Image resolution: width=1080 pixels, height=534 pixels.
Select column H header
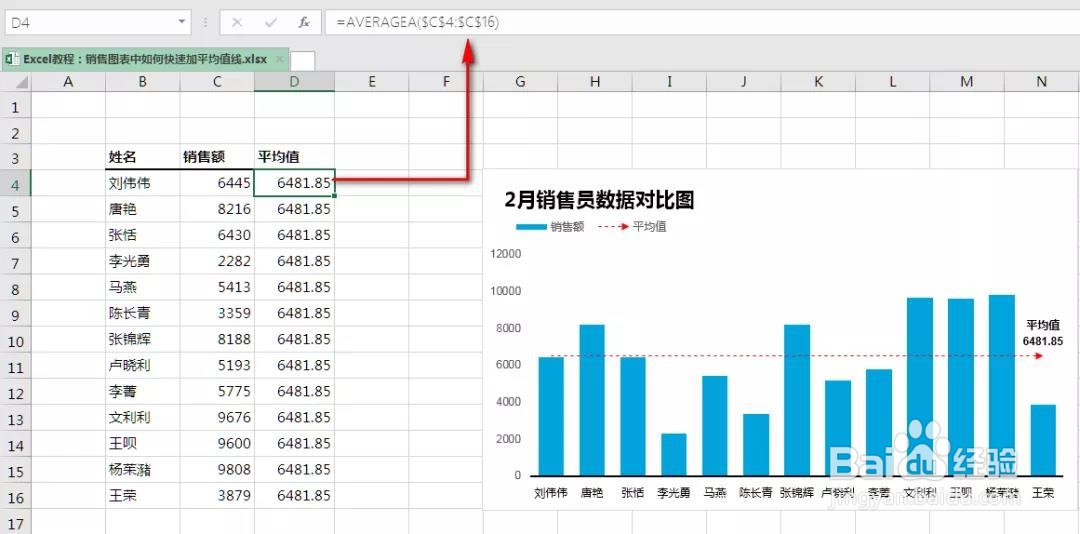tap(595, 82)
